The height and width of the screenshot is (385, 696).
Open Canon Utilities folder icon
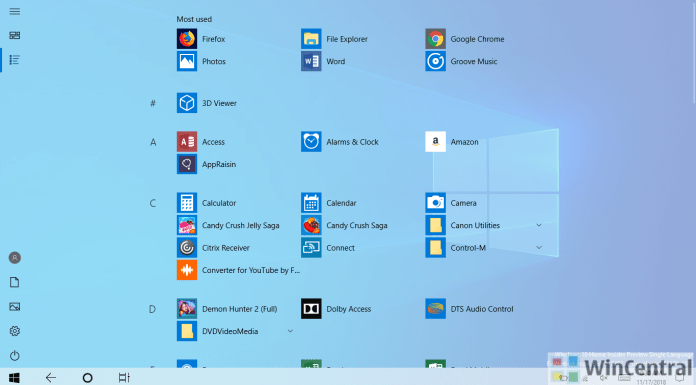click(x=435, y=225)
